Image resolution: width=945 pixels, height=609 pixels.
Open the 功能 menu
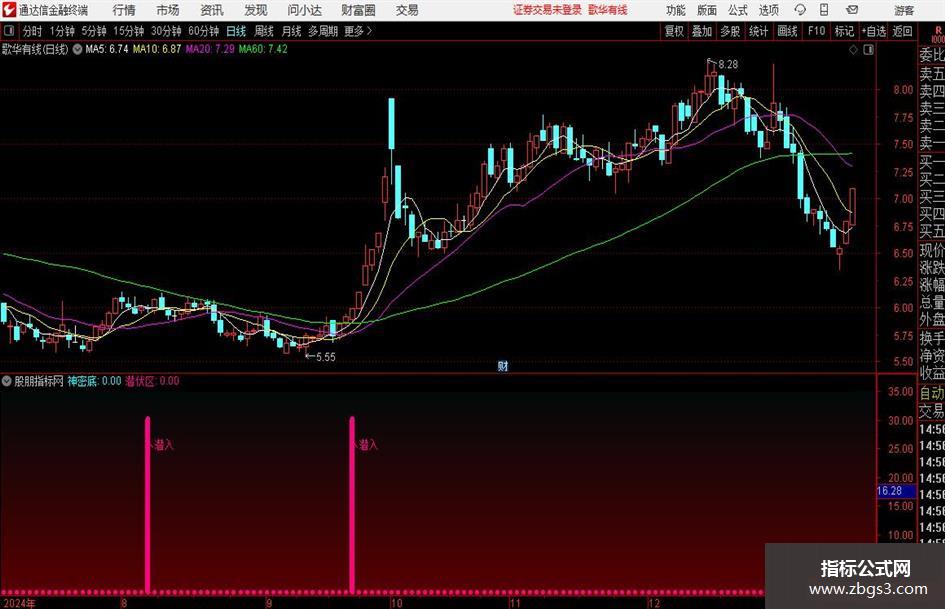click(676, 10)
